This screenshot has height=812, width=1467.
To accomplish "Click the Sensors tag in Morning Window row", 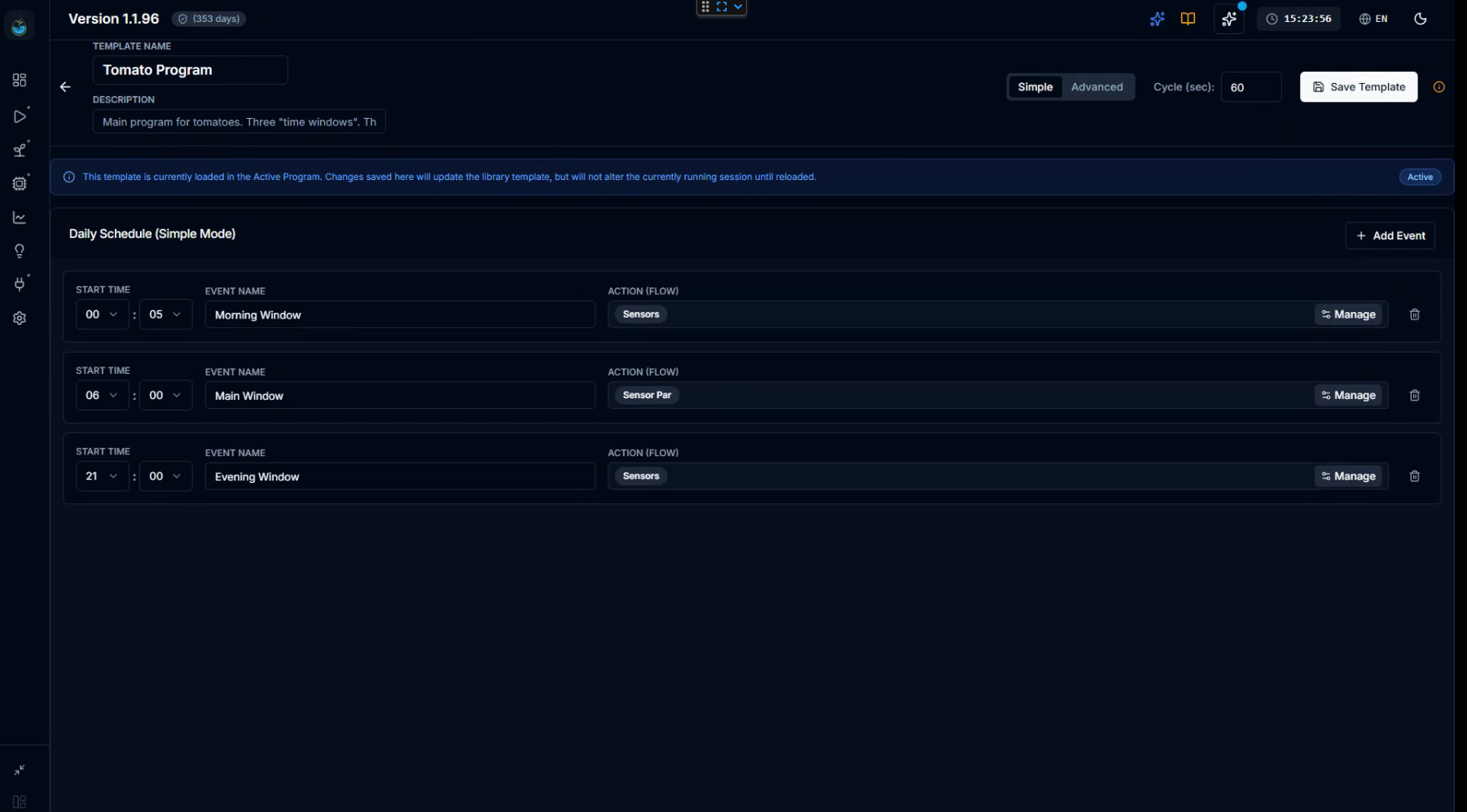I will [641, 314].
